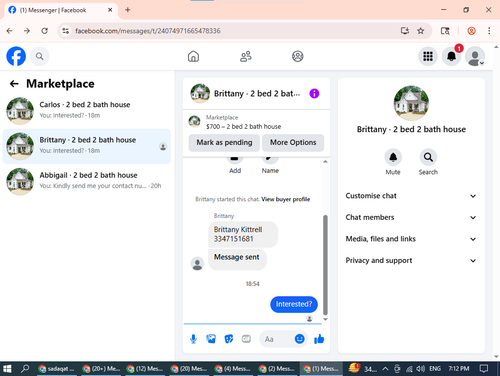Click the large house photo in the info panel
Screen dimensions: 500x376
(411, 103)
